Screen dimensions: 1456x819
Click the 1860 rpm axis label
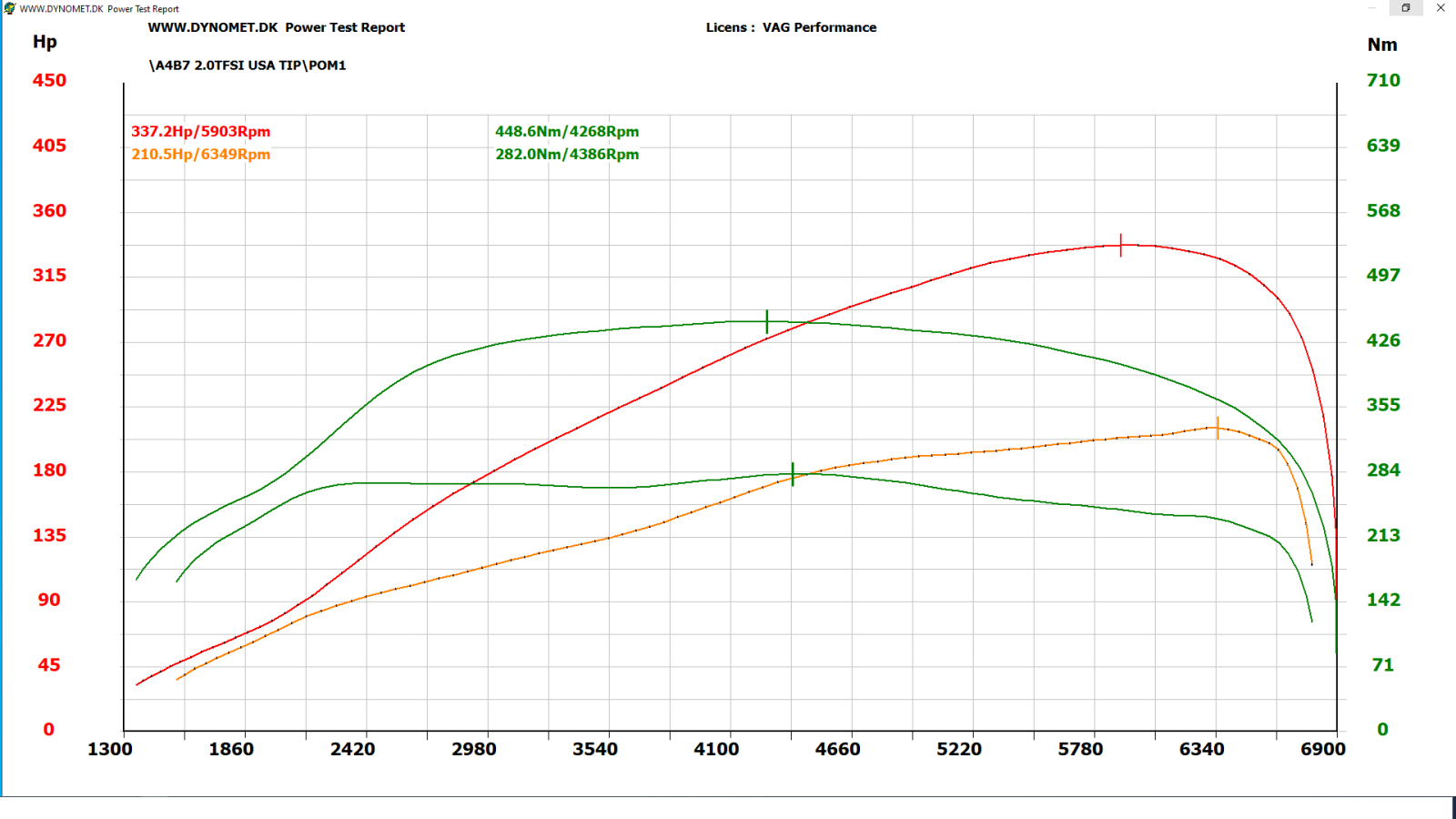(231, 749)
